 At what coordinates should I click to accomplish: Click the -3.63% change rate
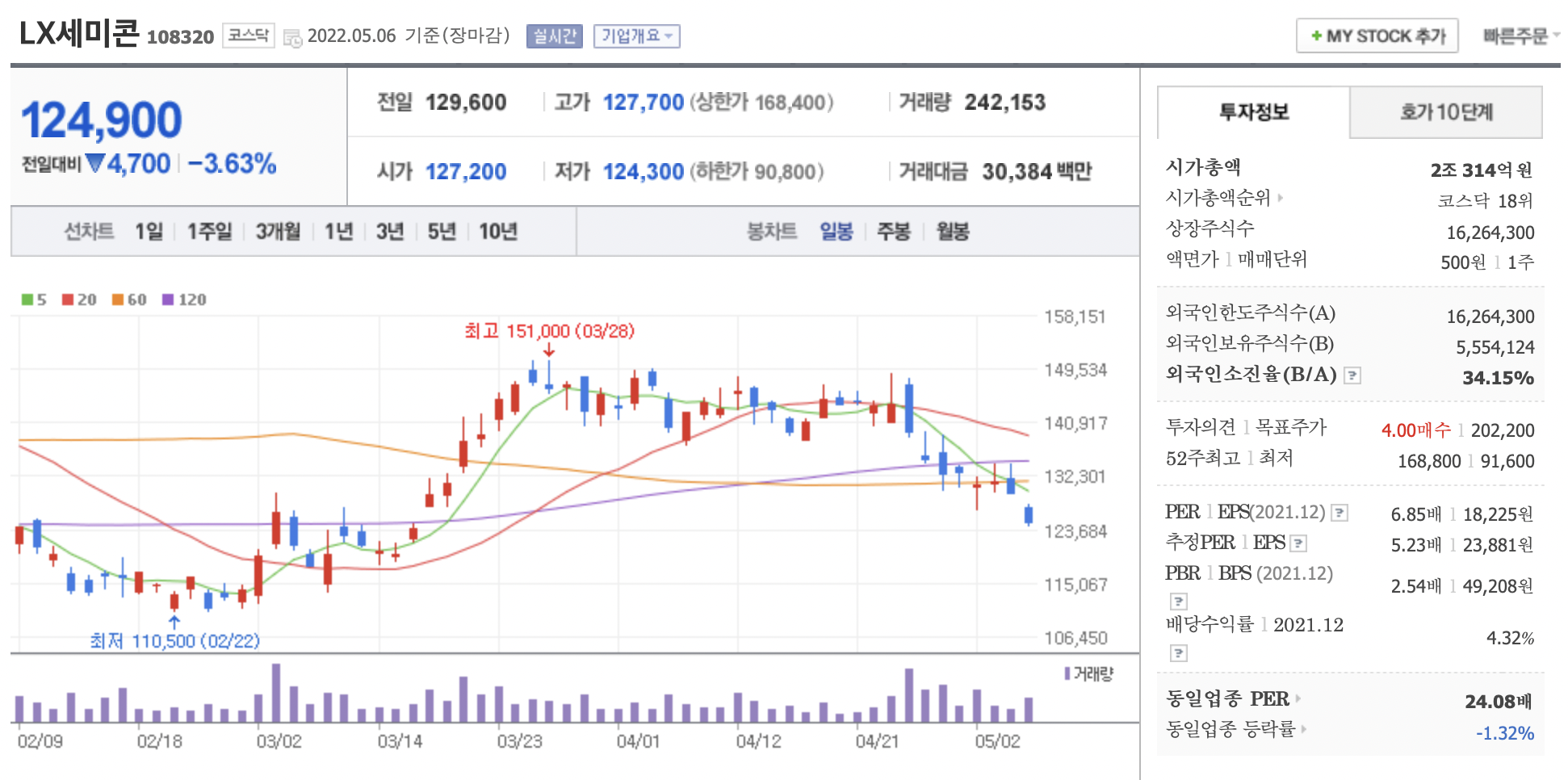coord(232,164)
